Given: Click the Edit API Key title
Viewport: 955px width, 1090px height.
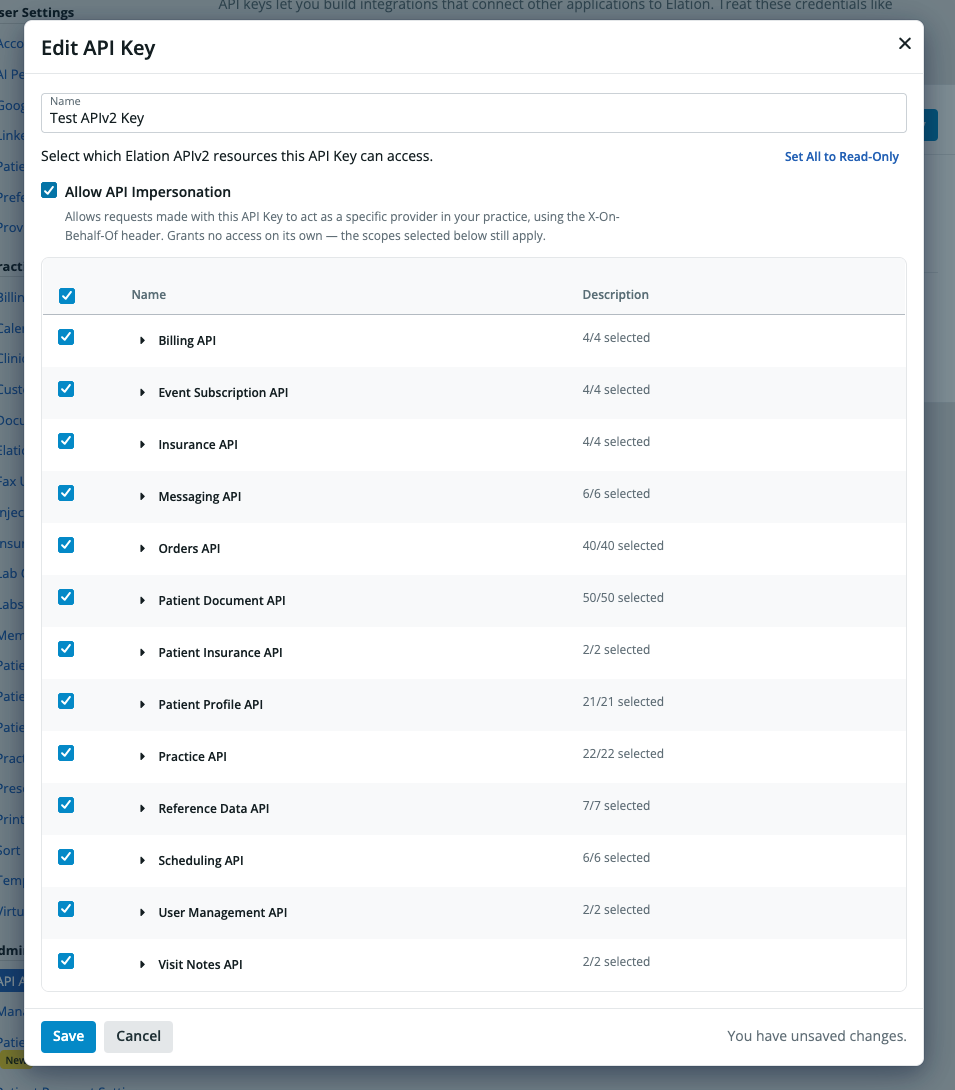Looking at the screenshot, I should click(x=98, y=48).
